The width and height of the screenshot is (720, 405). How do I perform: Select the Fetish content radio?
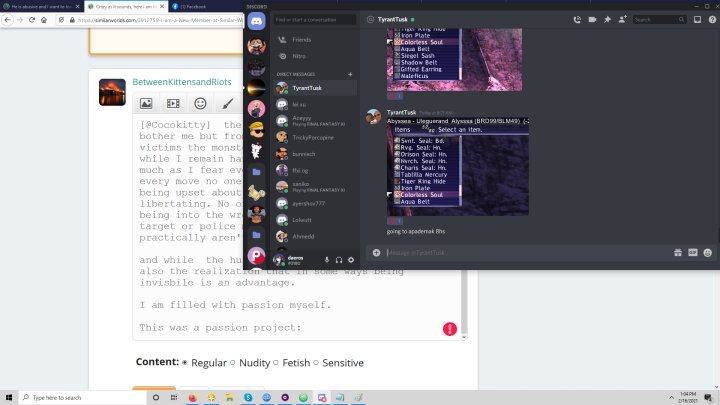[276, 363]
